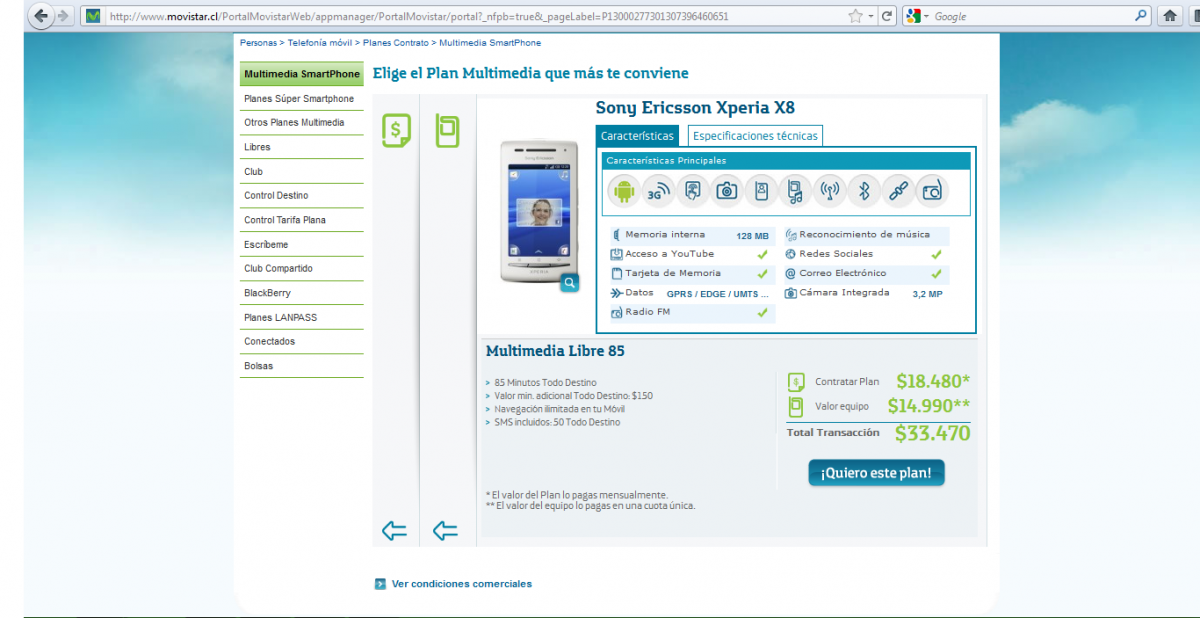This screenshot has width=1200, height=618.
Task: Open the browser home page icon
Action: pyautogui.click(x=1169, y=16)
